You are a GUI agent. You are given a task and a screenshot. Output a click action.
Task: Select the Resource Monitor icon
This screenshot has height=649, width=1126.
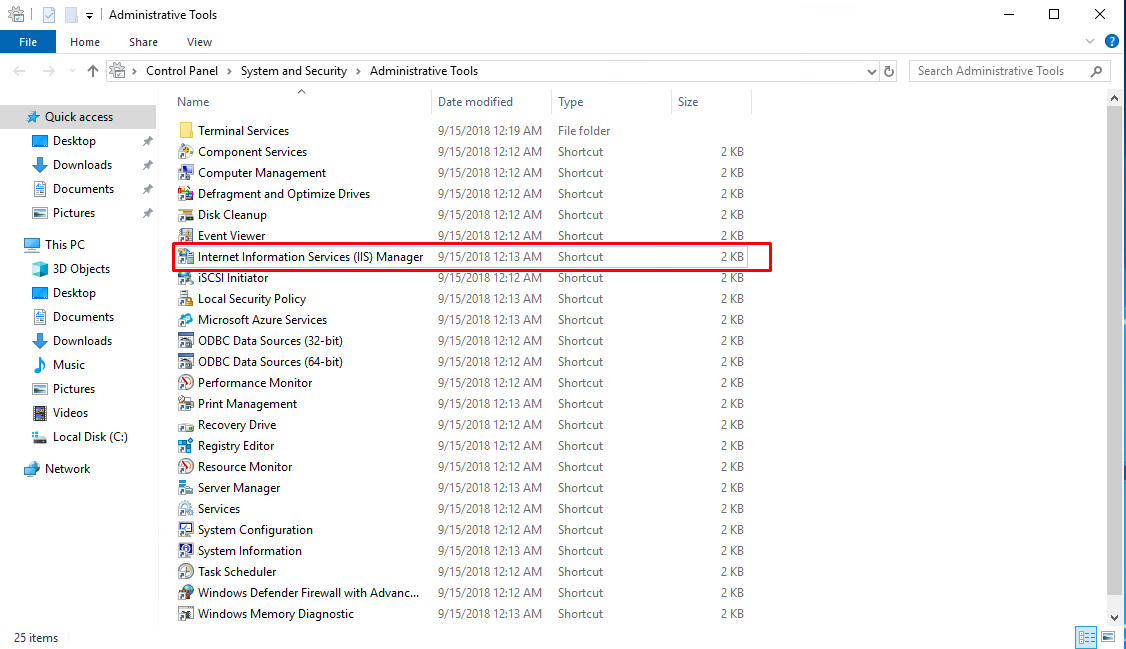pos(185,467)
